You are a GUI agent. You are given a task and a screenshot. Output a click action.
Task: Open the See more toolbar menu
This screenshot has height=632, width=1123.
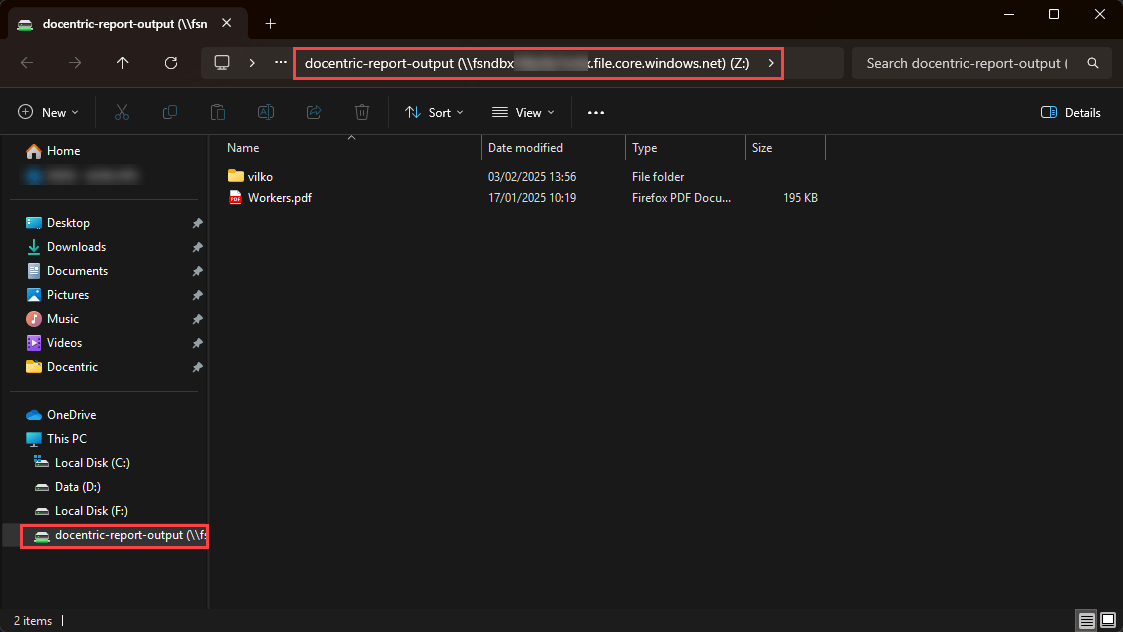click(x=596, y=112)
